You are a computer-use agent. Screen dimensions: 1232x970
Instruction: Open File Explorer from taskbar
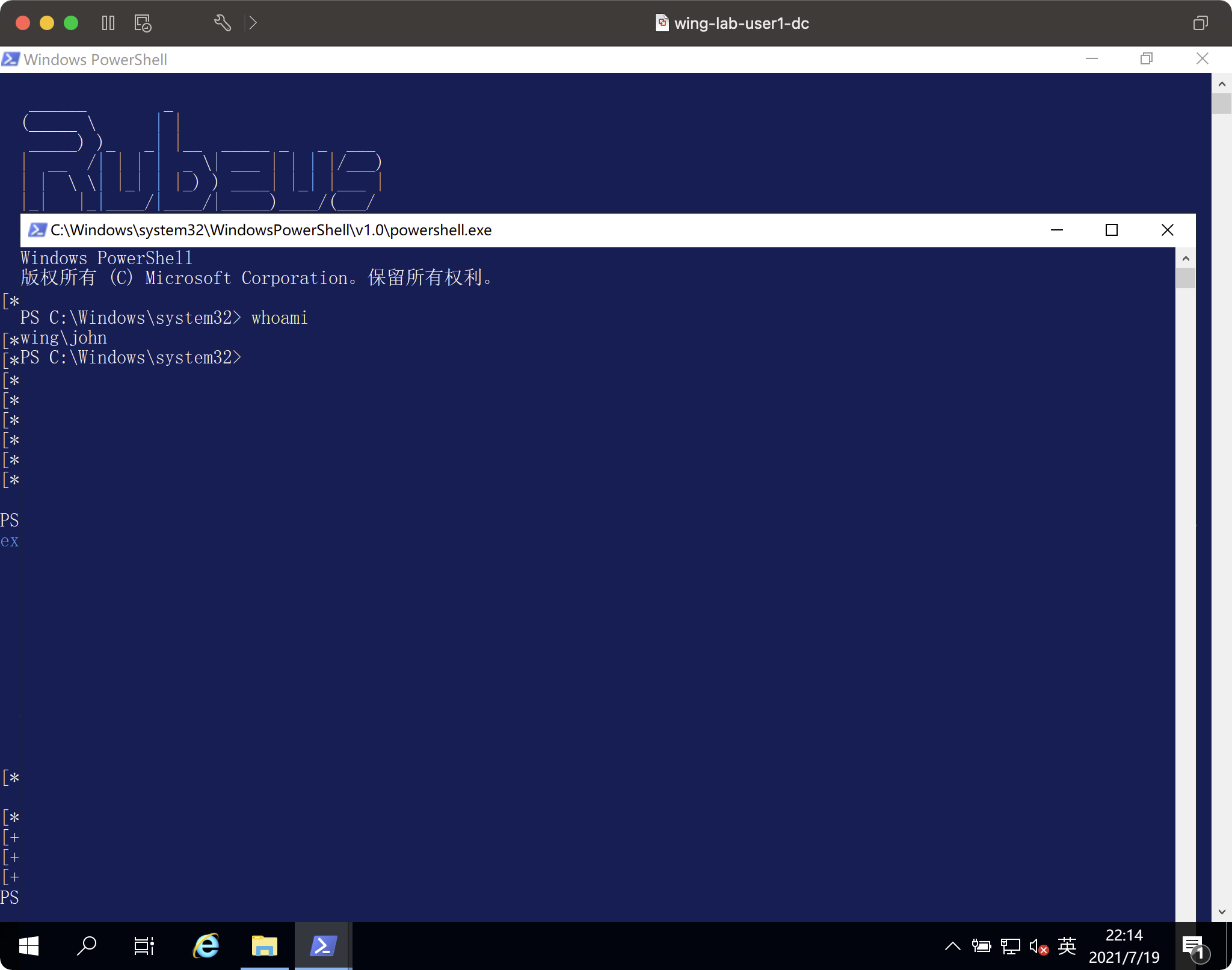pyautogui.click(x=265, y=946)
